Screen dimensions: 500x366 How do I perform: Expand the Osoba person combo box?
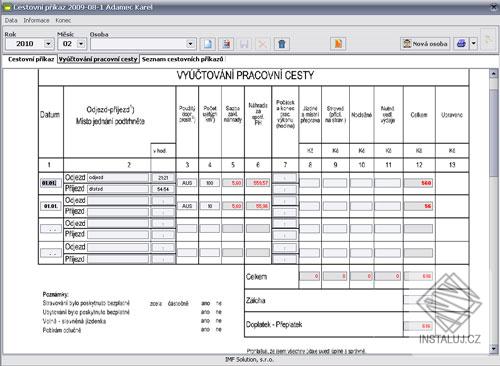coord(190,44)
